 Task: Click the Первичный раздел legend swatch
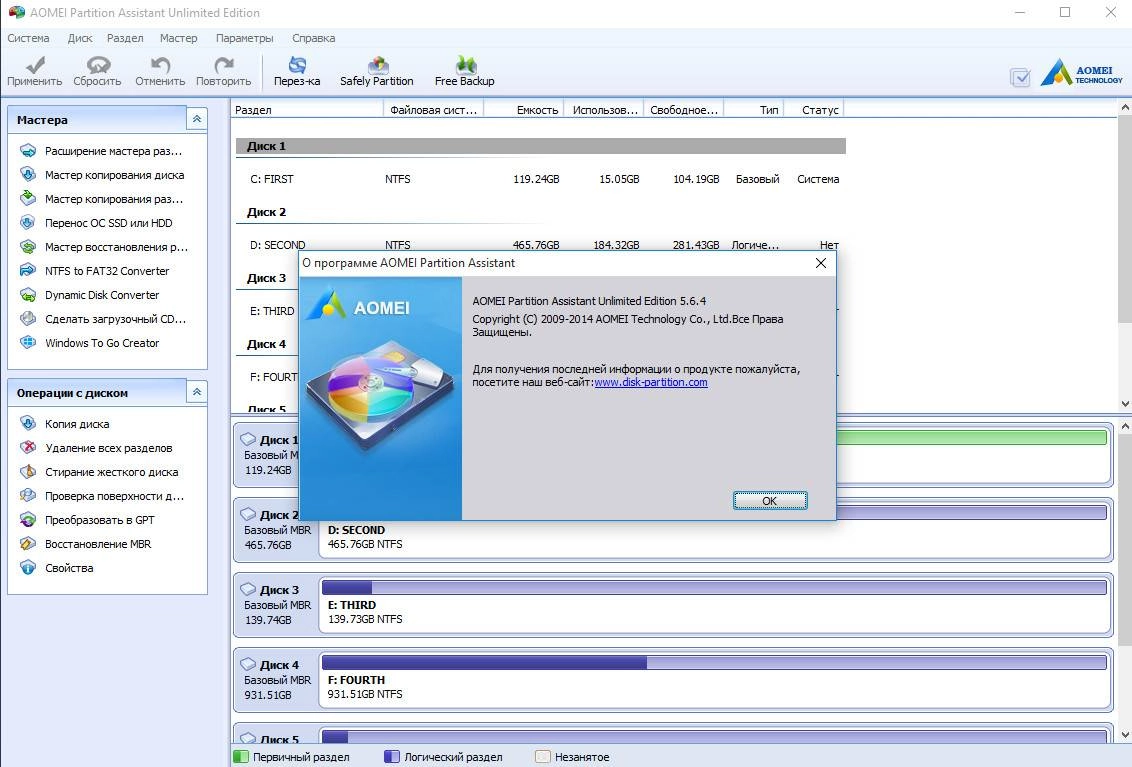[240, 757]
